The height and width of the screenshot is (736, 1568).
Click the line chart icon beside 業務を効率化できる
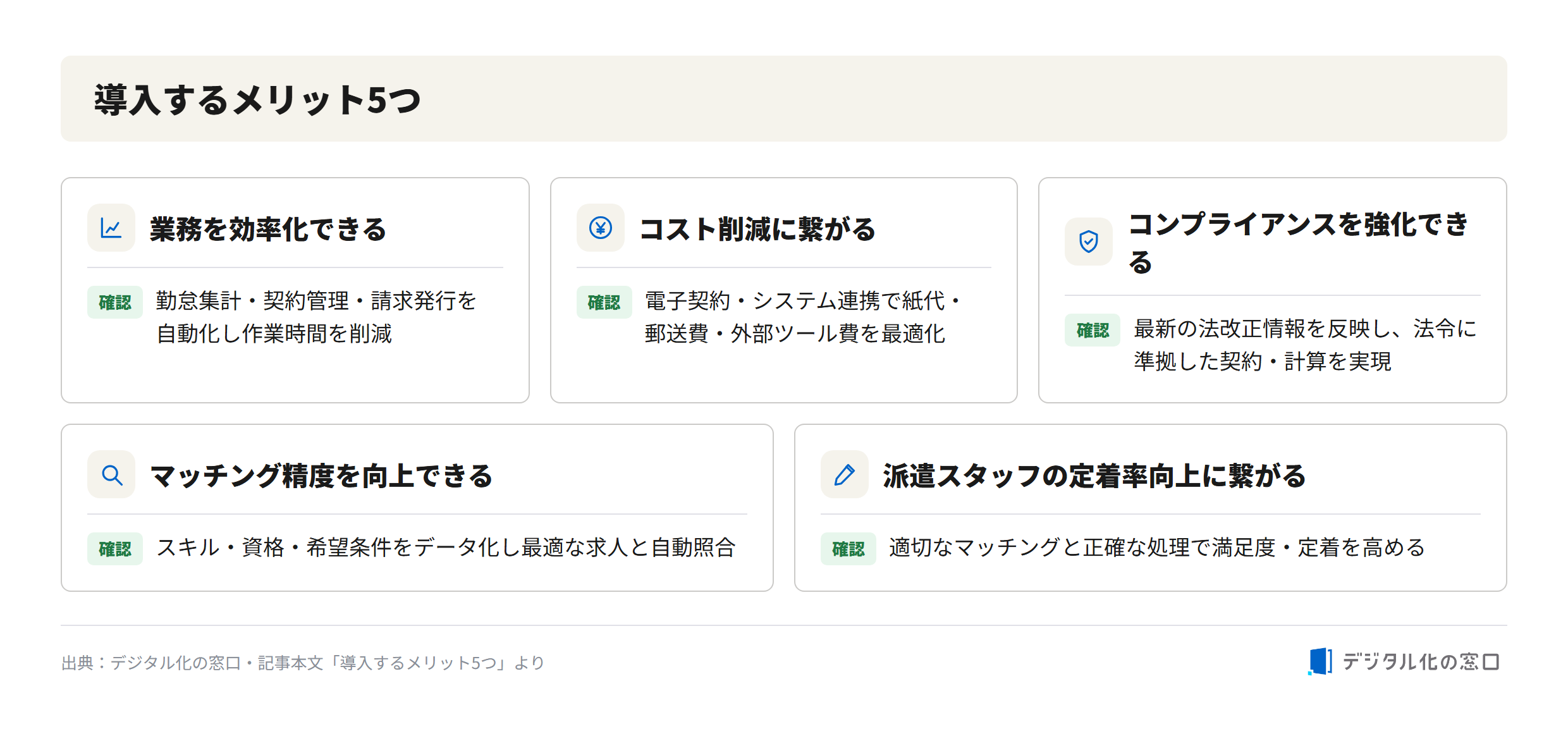[x=111, y=228]
